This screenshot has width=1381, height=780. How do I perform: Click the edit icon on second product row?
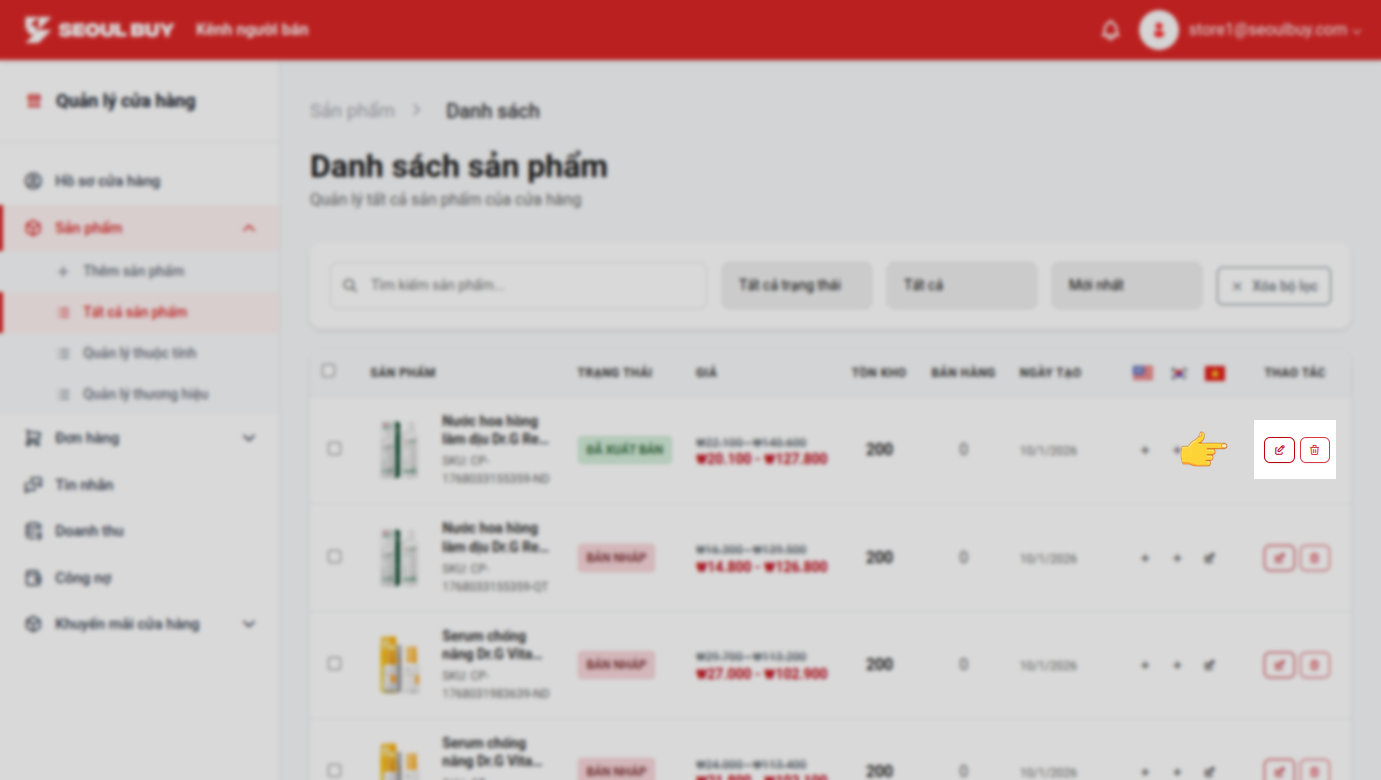(1279, 557)
